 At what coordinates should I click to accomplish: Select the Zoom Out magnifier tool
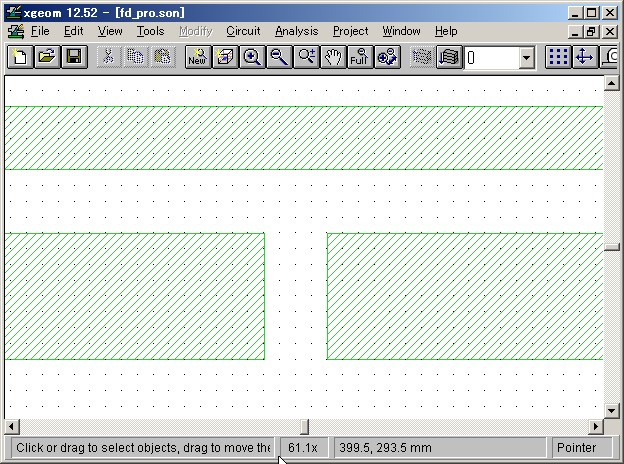pyautogui.click(x=279, y=57)
